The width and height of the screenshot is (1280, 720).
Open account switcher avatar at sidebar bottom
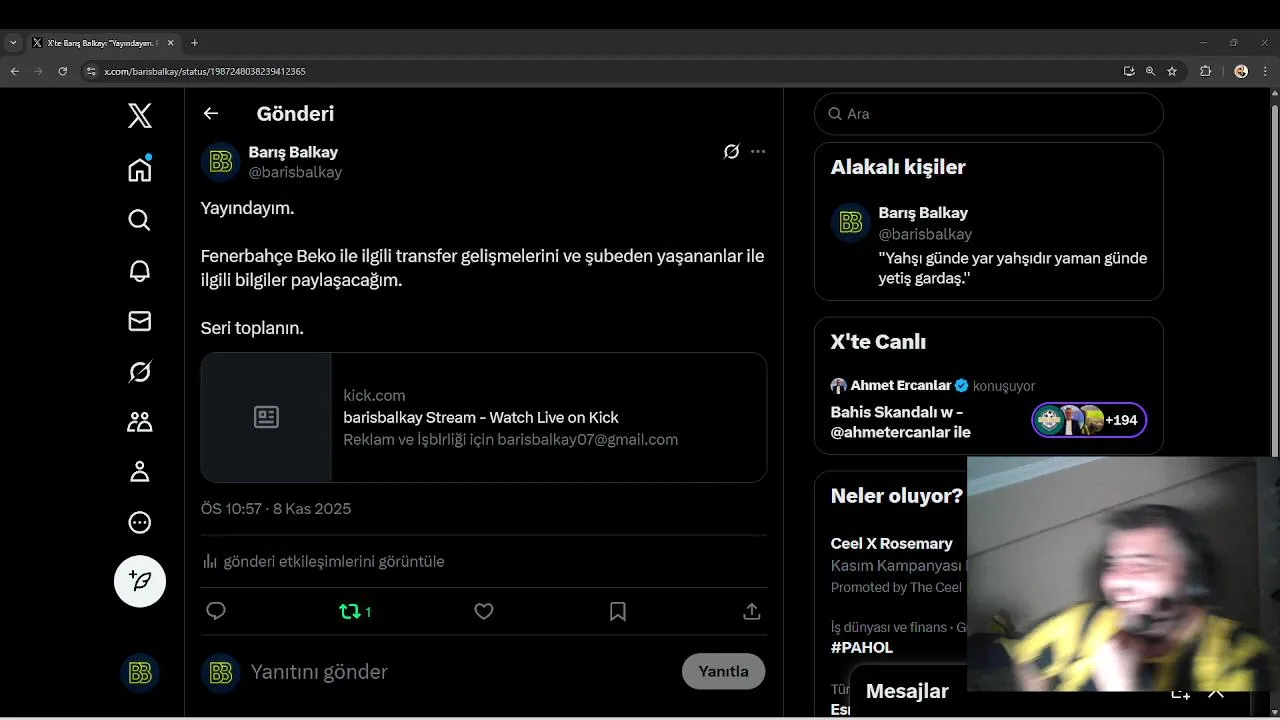point(140,674)
